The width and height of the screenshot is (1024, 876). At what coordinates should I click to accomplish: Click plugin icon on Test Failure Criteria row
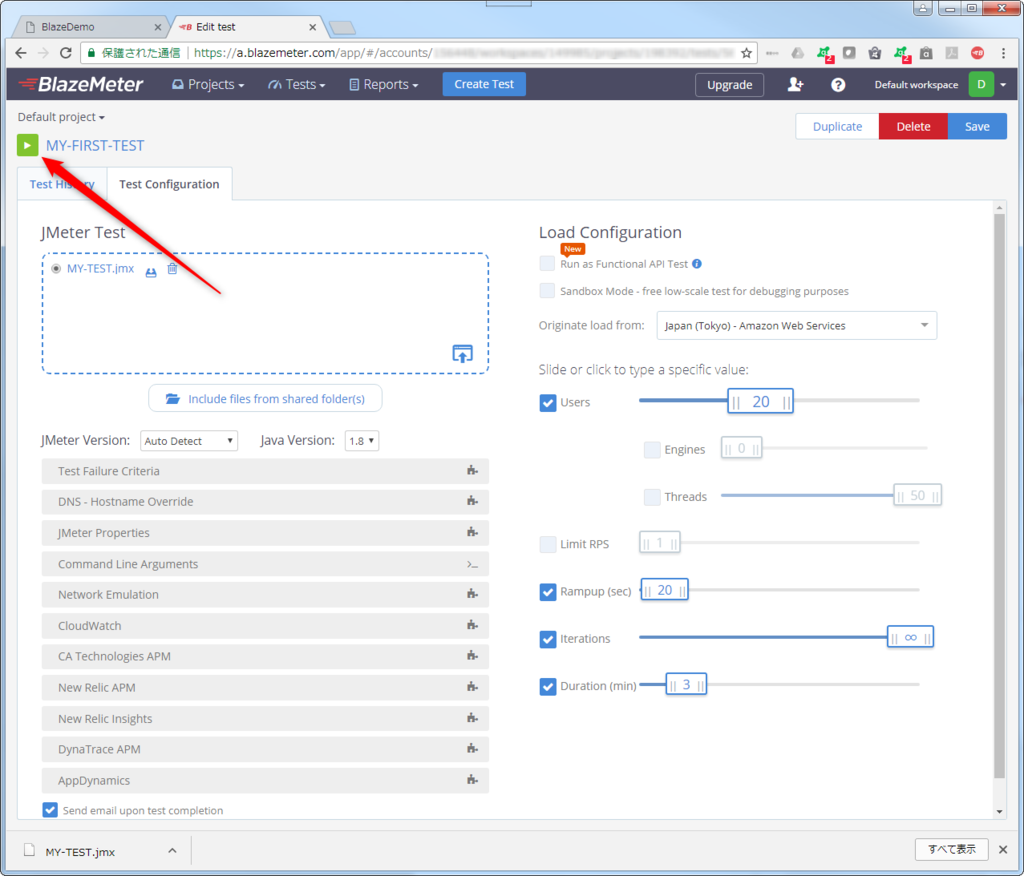click(x=472, y=470)
